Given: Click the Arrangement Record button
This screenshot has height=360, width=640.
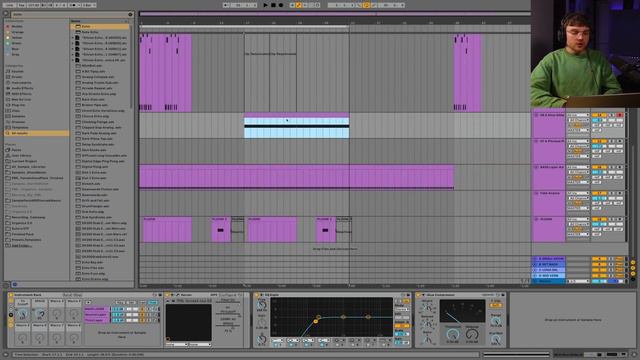Looking at the screenshot, I should [x=281, y=5].
